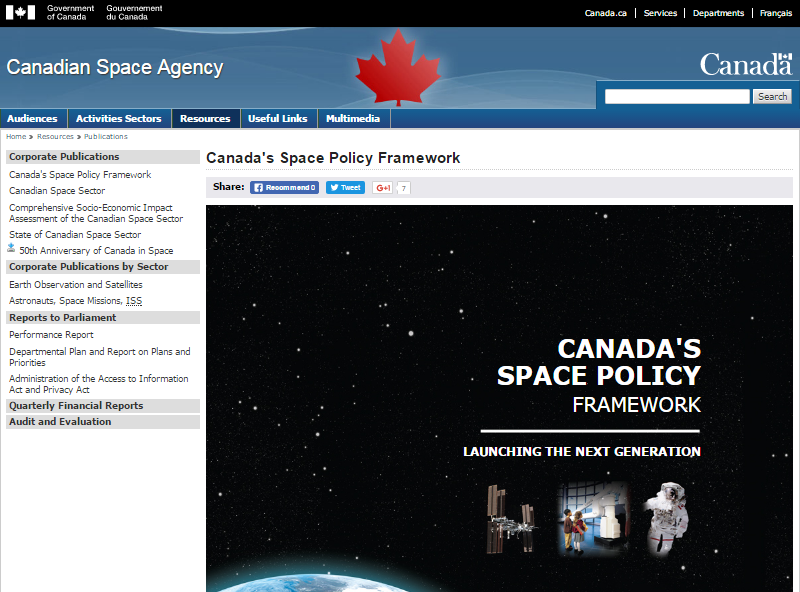Viewport: 800px width, 592px height.
Task: Open Reports to Parliament heading
Action: [x=103, y=317]
